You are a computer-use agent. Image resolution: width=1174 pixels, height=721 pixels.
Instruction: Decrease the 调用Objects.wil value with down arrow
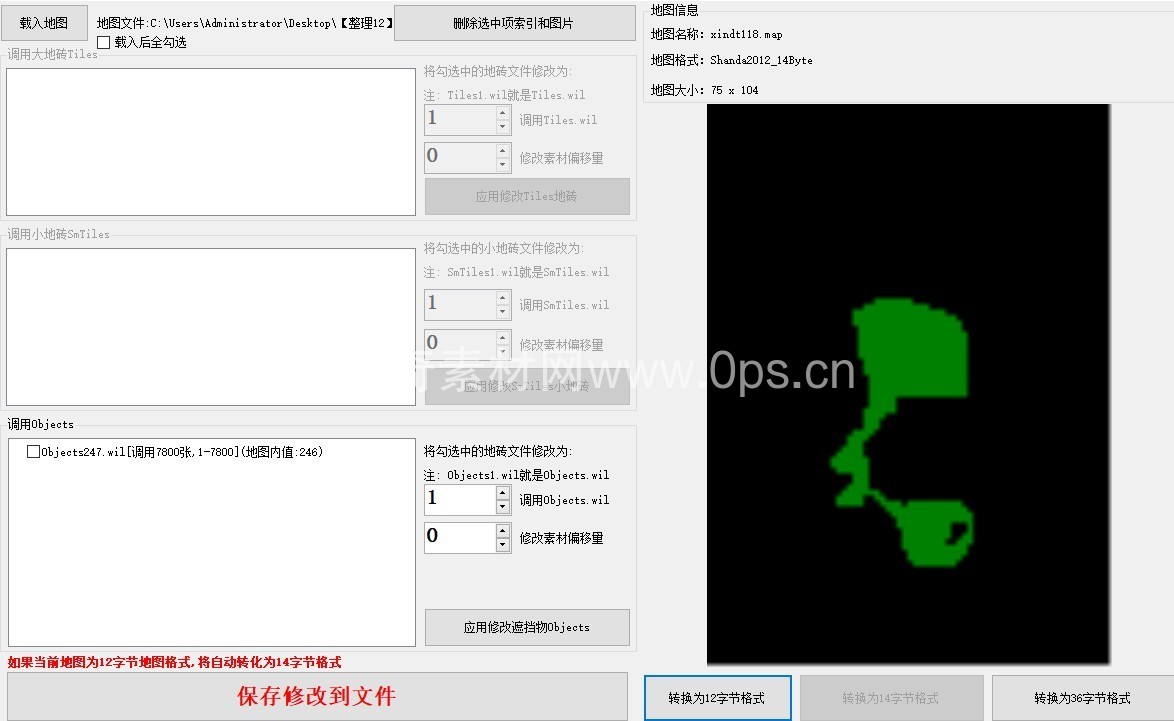pyautogui.click(x=503, y=507)
